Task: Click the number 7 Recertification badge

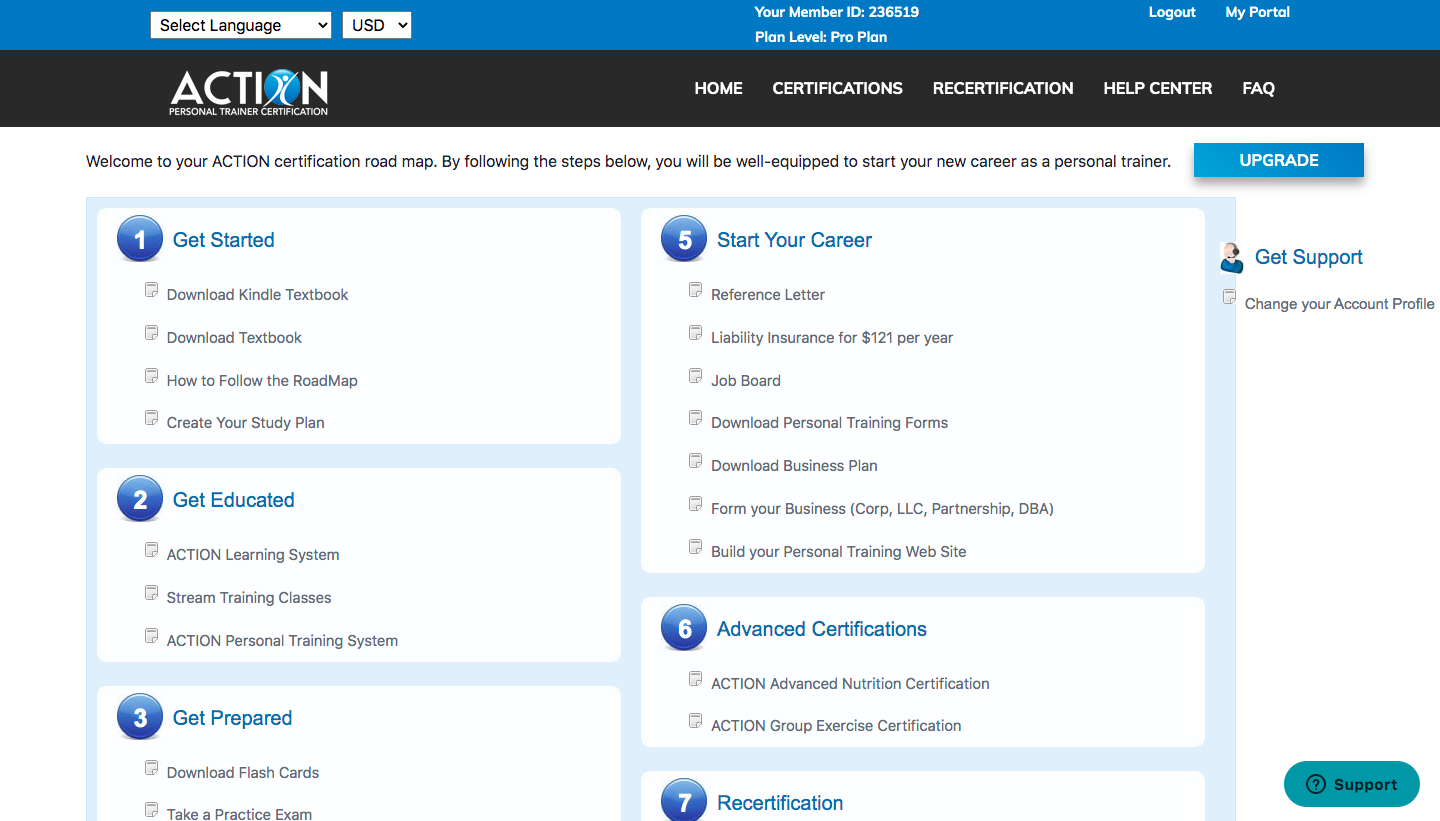Action: coord(684,802)
